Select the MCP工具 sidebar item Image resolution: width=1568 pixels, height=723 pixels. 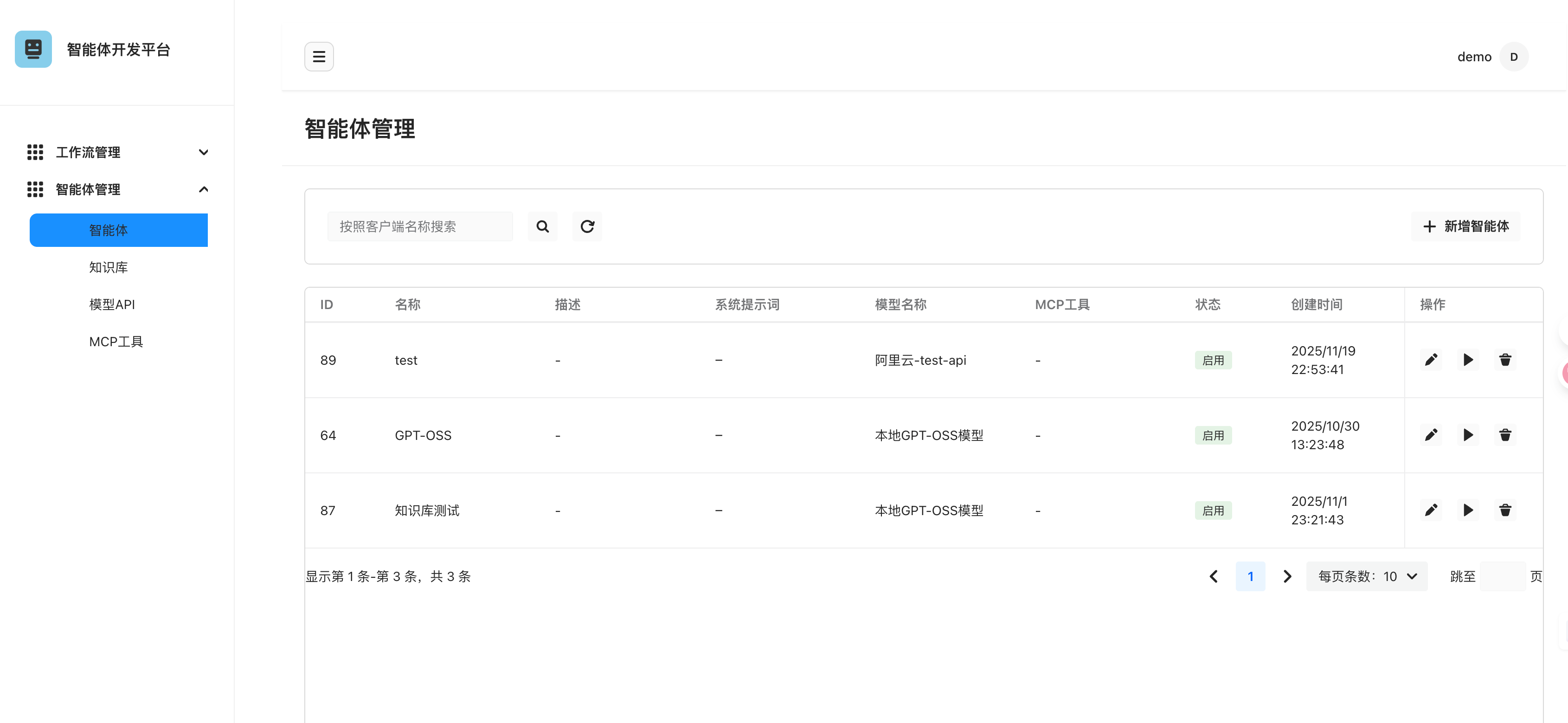pos(116,342)
